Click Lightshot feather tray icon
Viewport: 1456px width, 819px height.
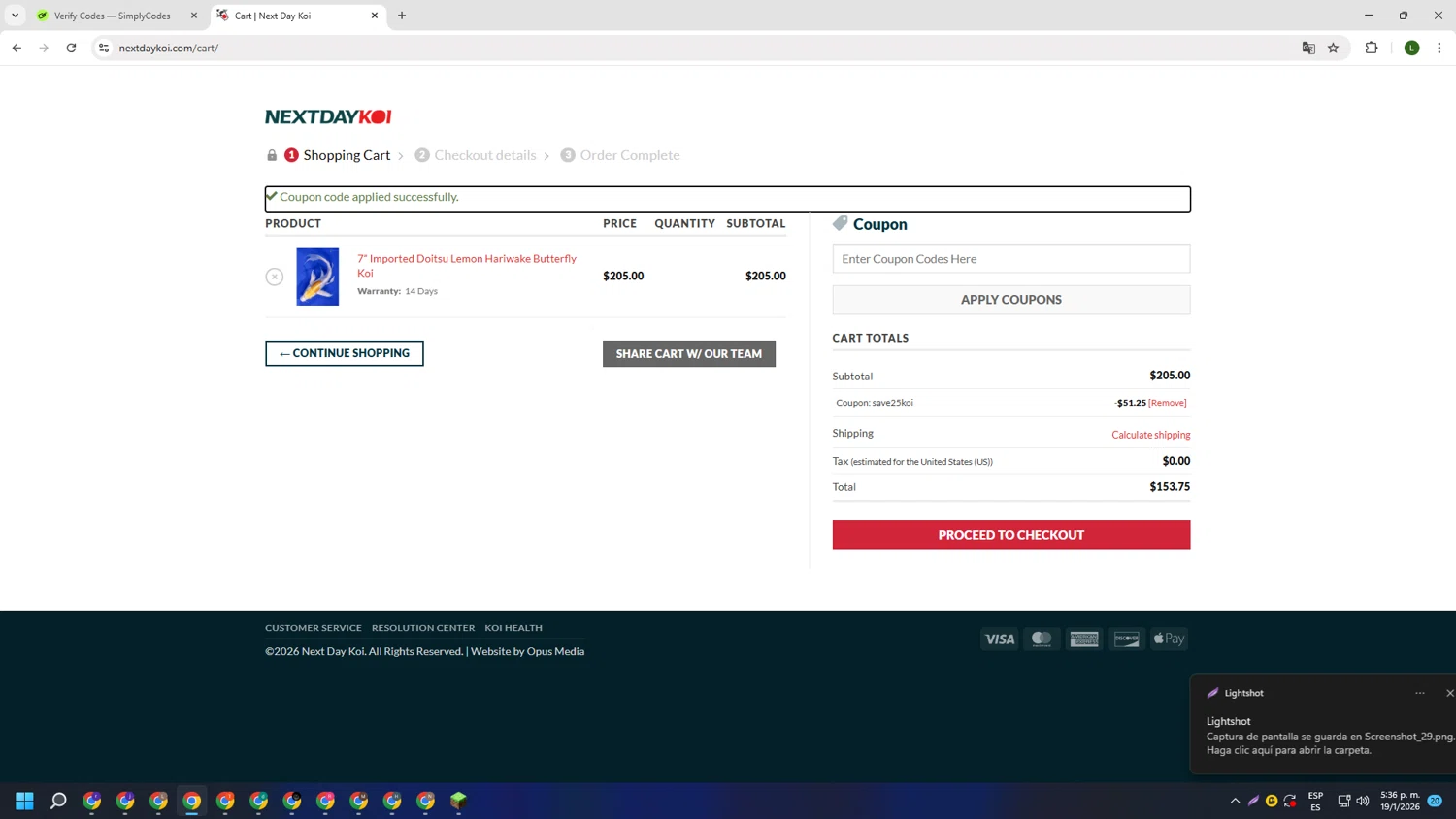pyautogui.click(x=1253, y=801)
